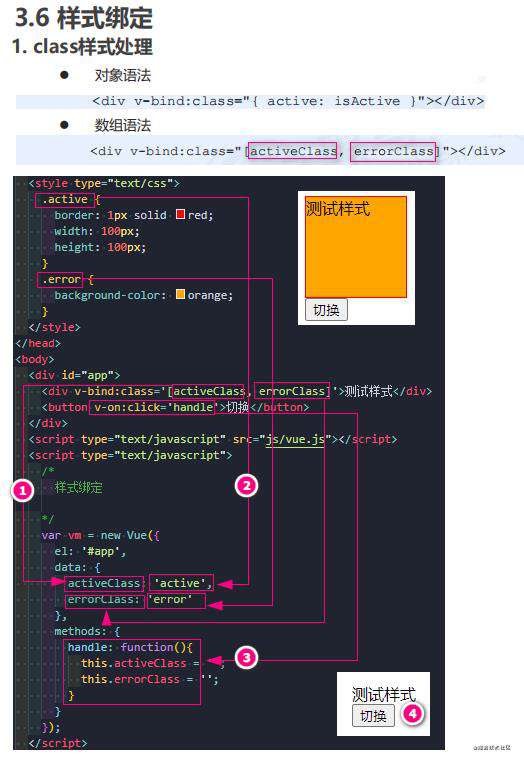
Task: Click the 对象语法 bullet label
Action: tap(123, 75)
